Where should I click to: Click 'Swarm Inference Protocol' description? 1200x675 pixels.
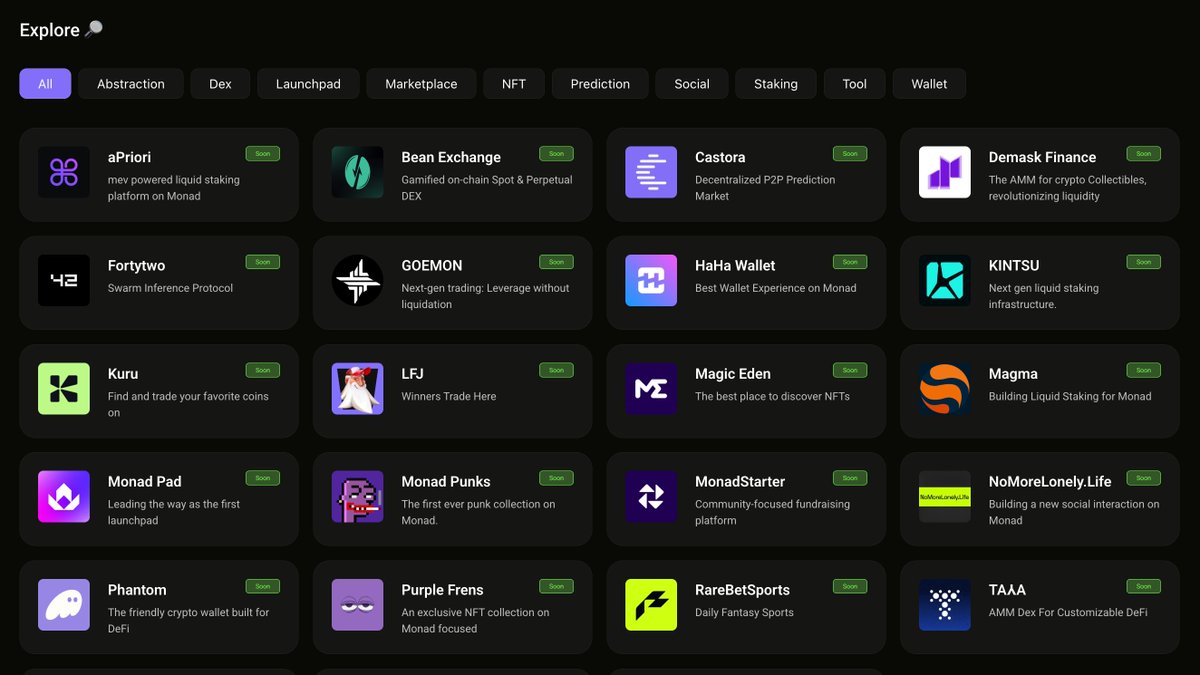click(170, 288)
